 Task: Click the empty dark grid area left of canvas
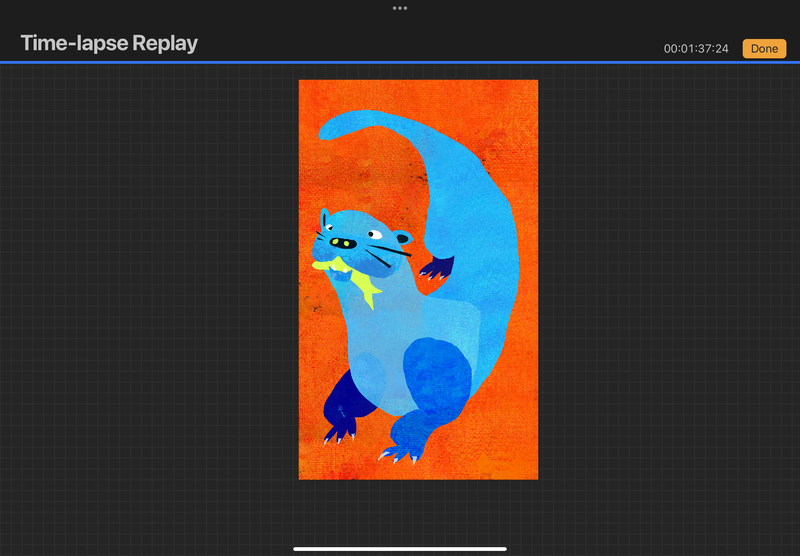click(x=150, y=300)
